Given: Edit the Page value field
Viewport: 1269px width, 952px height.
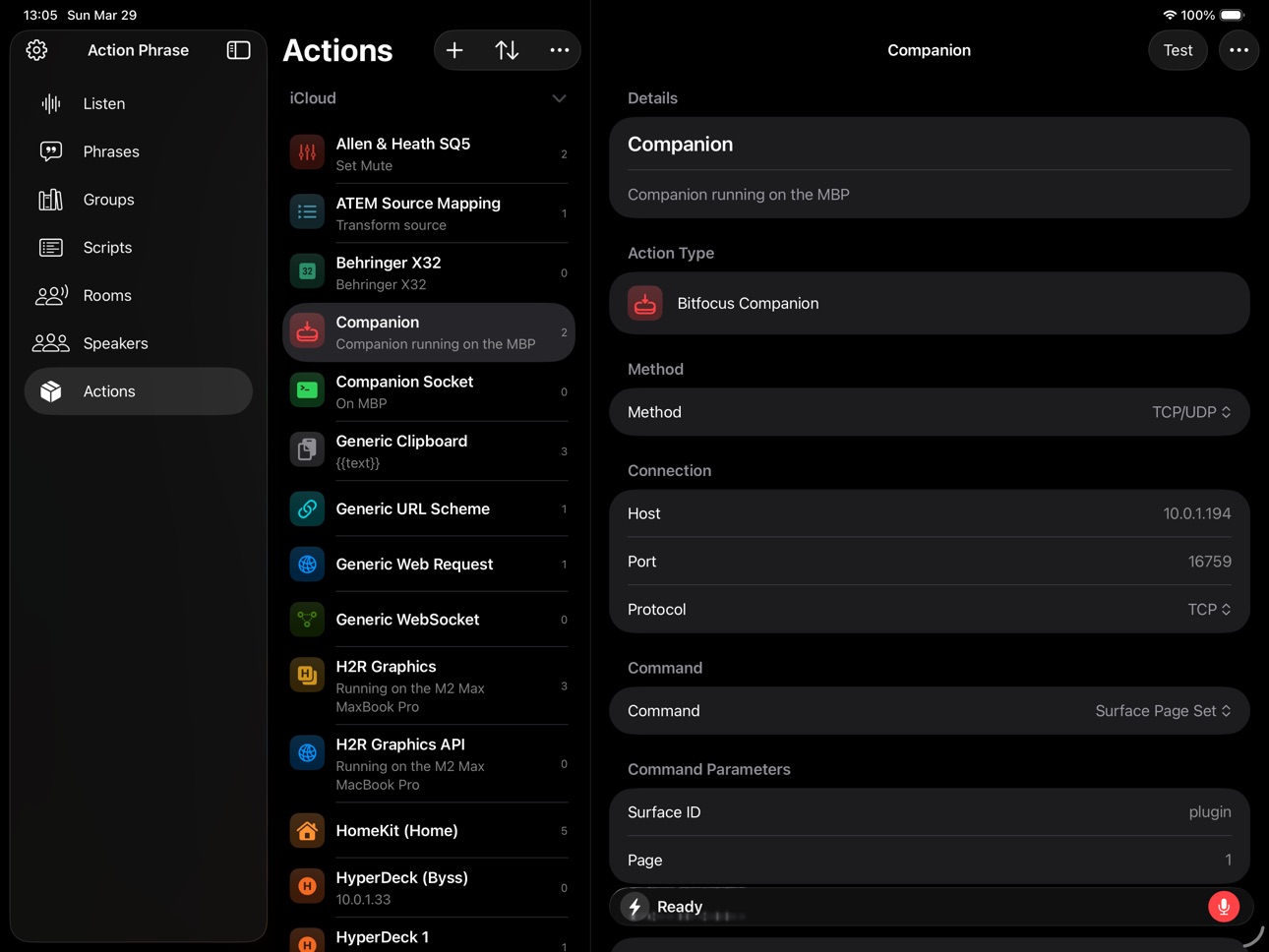Looking at the screenshot, I should click(930, 861).
